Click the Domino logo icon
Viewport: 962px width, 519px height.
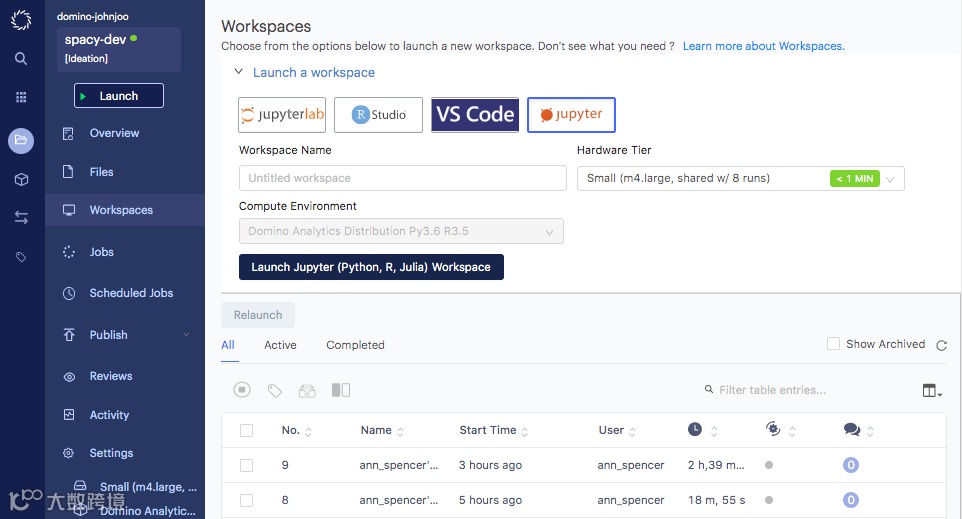pos(21,20)
